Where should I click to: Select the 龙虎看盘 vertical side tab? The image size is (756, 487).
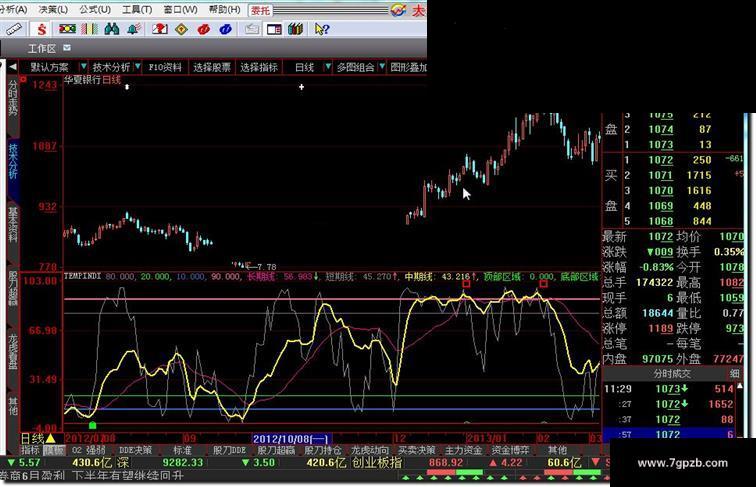[13, 352]
